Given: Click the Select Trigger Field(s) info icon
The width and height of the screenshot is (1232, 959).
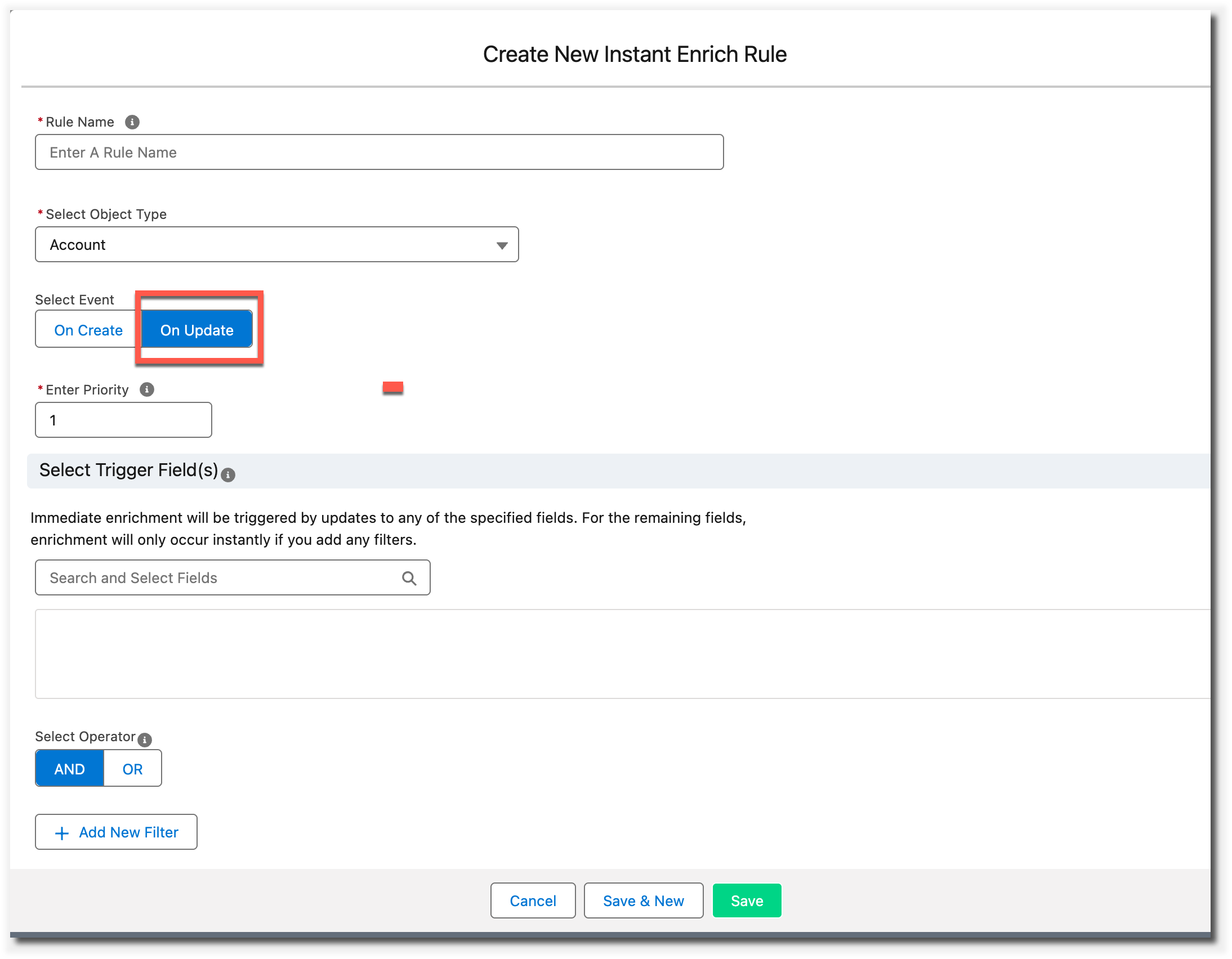Looking at the screenshot, I should pos(228,474).
